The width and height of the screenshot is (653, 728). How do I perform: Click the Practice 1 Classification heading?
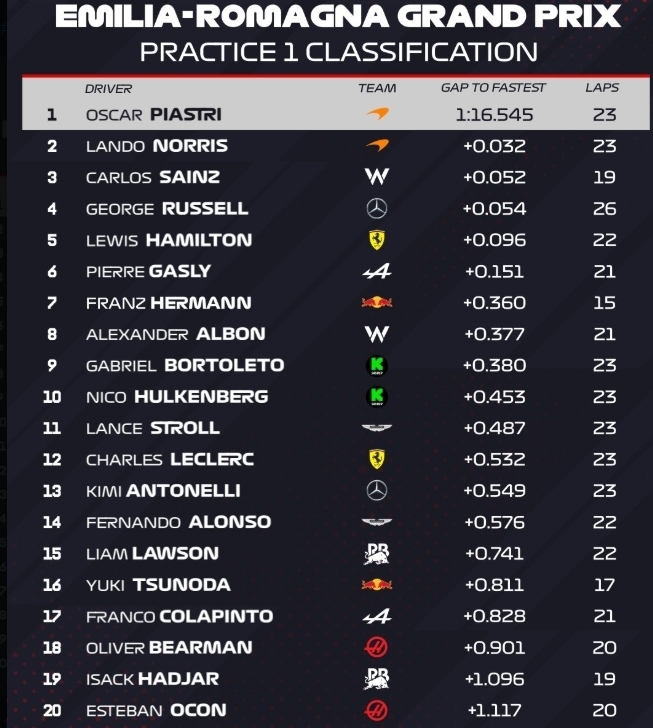(x=338, y=52)
